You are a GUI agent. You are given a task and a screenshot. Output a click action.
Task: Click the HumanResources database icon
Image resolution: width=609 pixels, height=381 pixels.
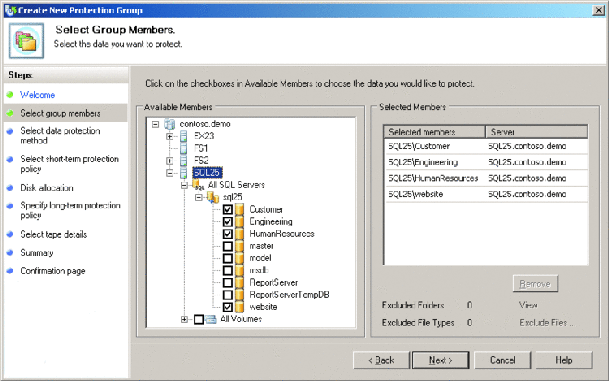pos(240,234)
